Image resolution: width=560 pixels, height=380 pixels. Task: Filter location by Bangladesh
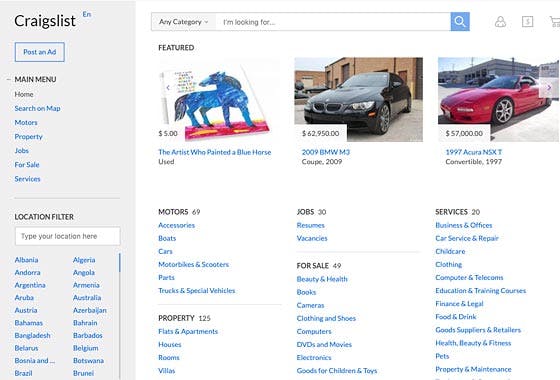32,335
